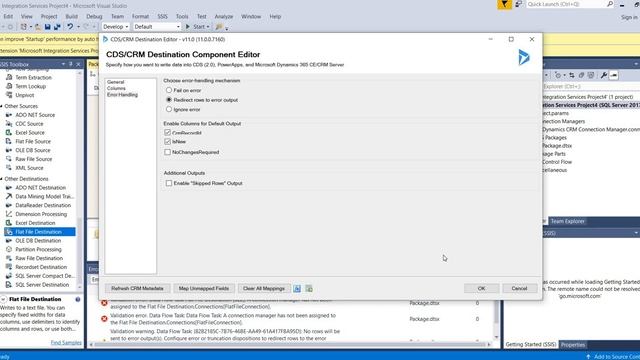Select Raw File Source icon
This screenshot has height=360, width=640.
(9, 159)
